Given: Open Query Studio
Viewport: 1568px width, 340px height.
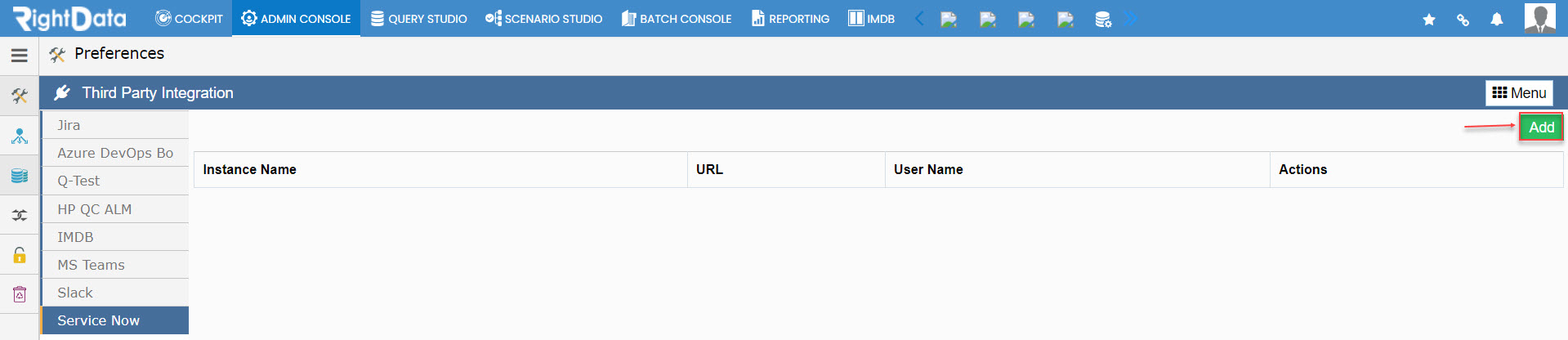Looking at the screenshot, I should point(419,18).
